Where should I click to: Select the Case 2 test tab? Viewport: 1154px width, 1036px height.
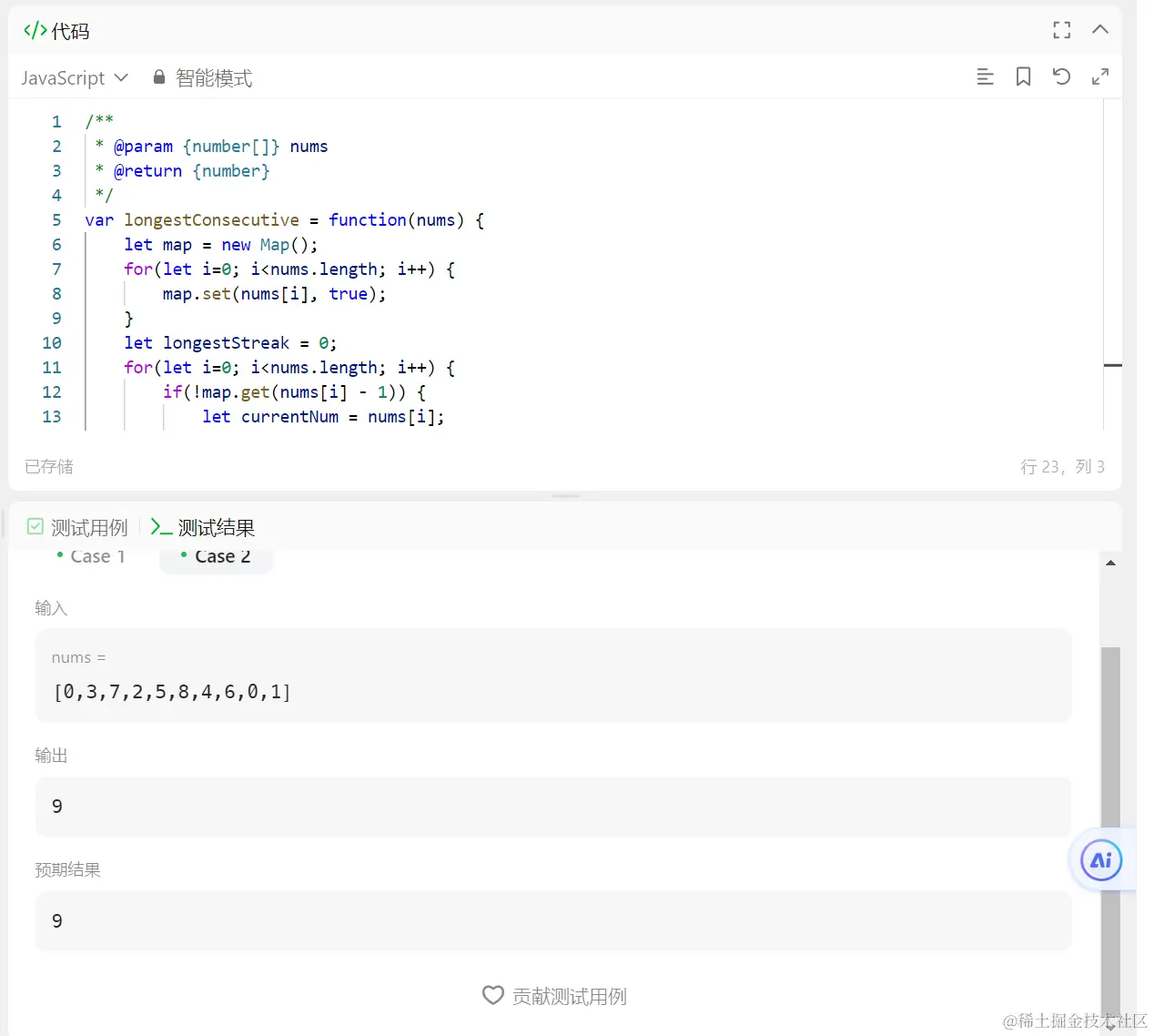[216, 556]
